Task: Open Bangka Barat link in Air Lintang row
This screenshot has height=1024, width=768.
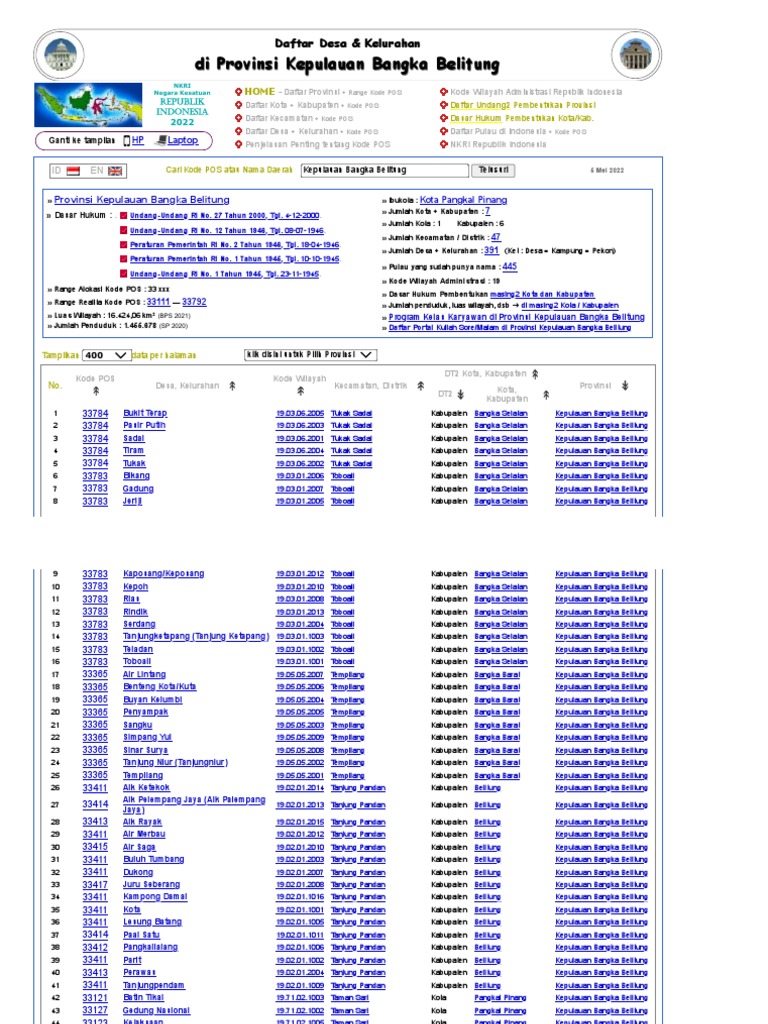Action: click(497, 675)
